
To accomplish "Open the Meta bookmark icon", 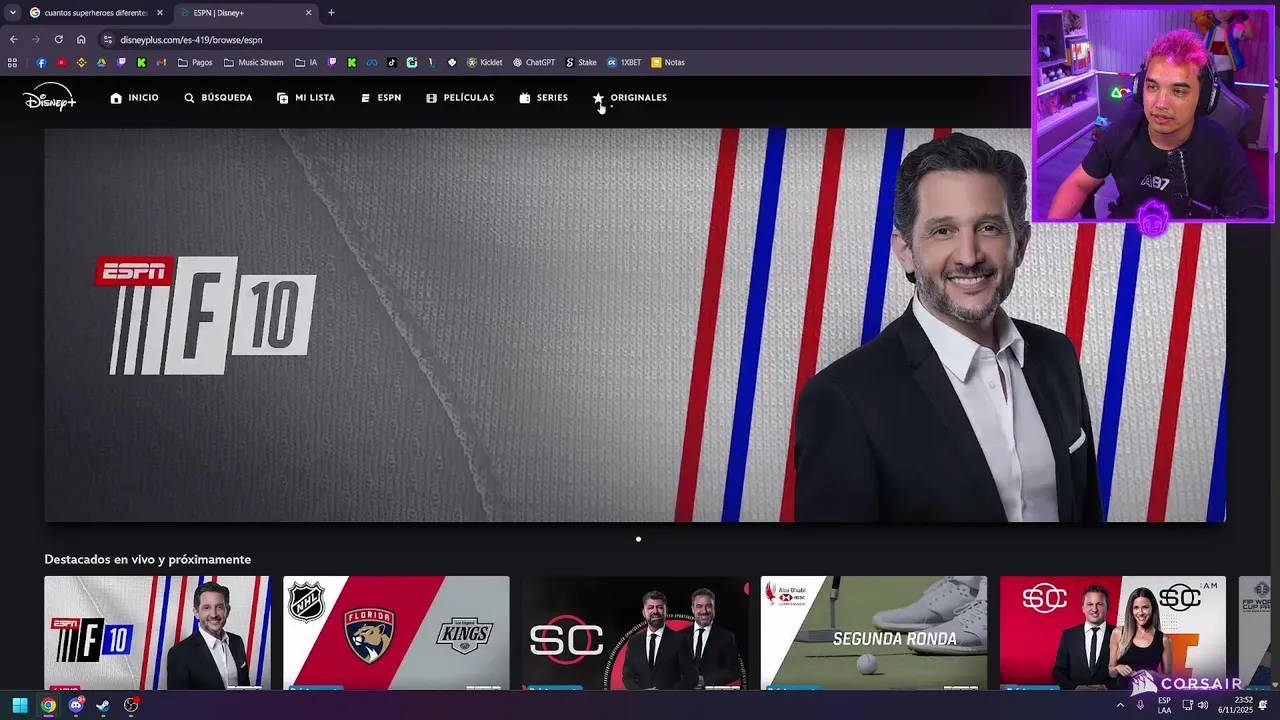I will [372, 62].
